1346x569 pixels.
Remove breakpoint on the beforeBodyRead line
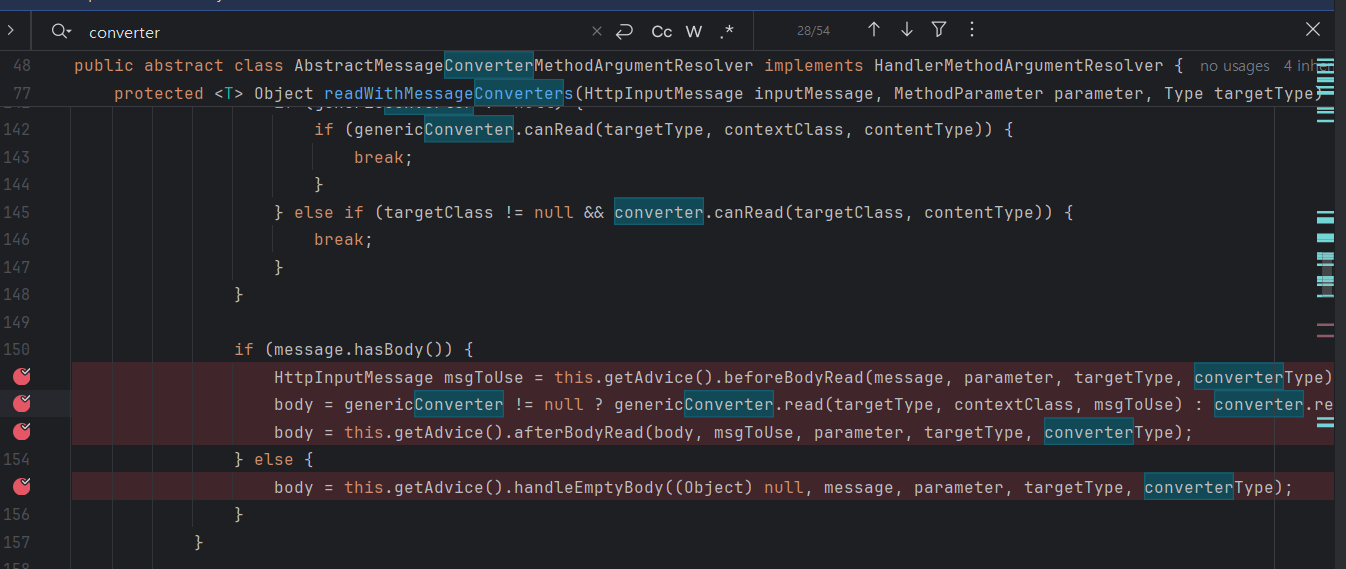click(x=22, y=377)
